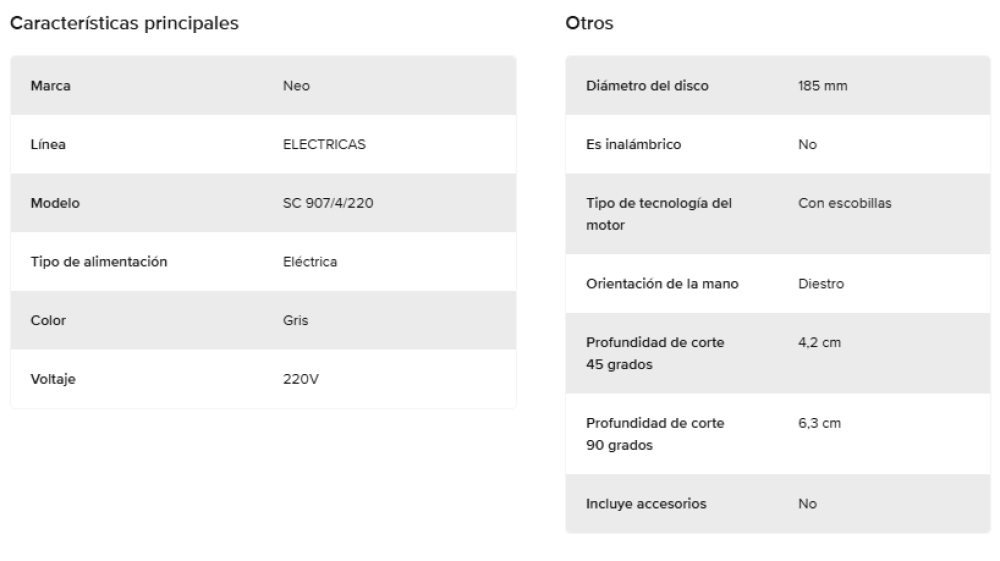This screenshot has height=561, width=1000.
Task: Select the 185 mm value
Action: [x=822, y=85]
